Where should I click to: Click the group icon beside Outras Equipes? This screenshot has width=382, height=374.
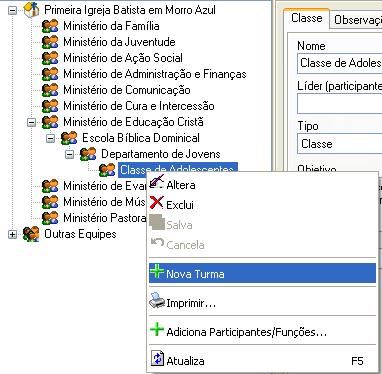pos(31,234)
